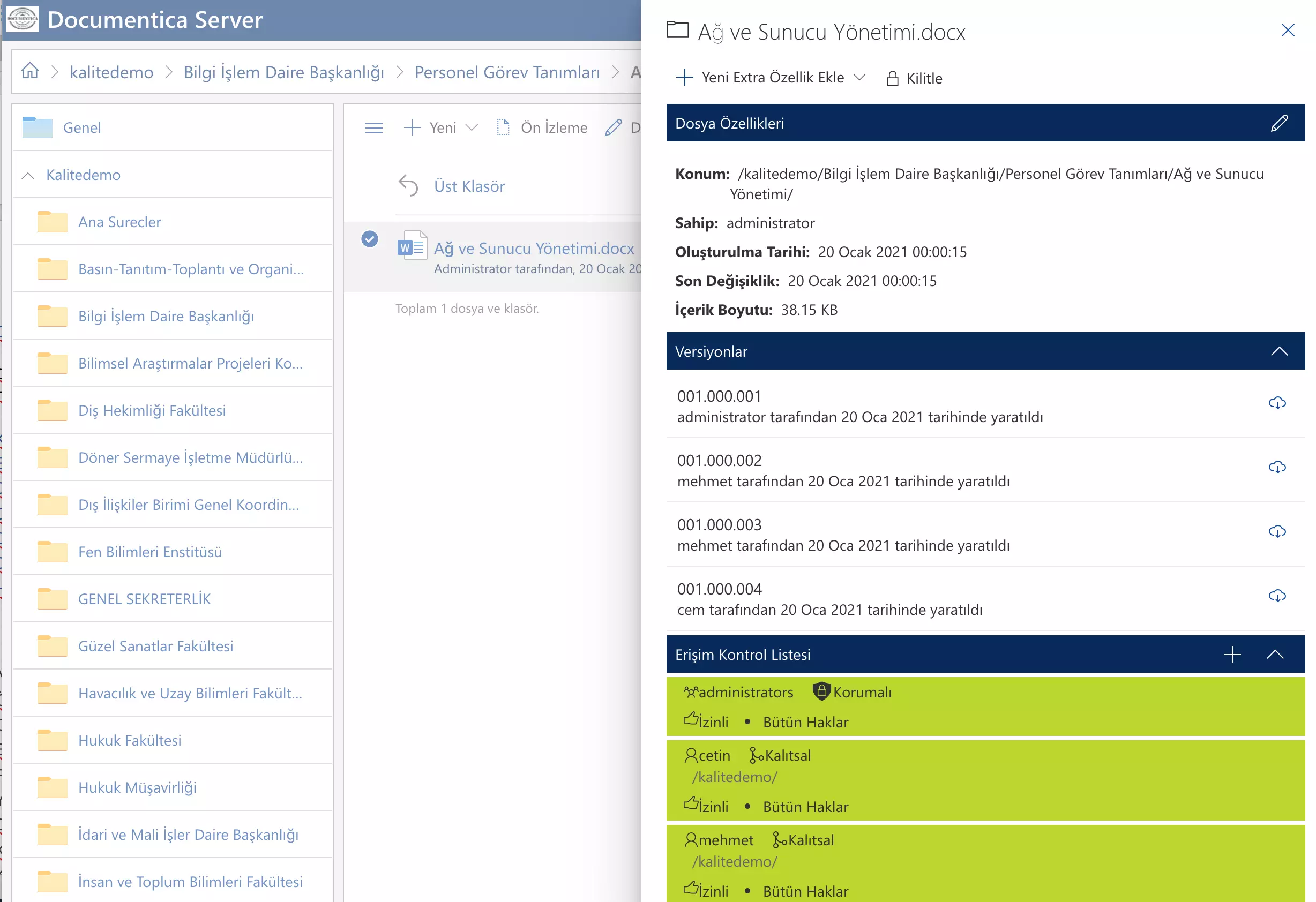The height and width of the screenshot is (902, 1316).
Task: Select the Genel tree item
Action: click(x=172, y=127)
